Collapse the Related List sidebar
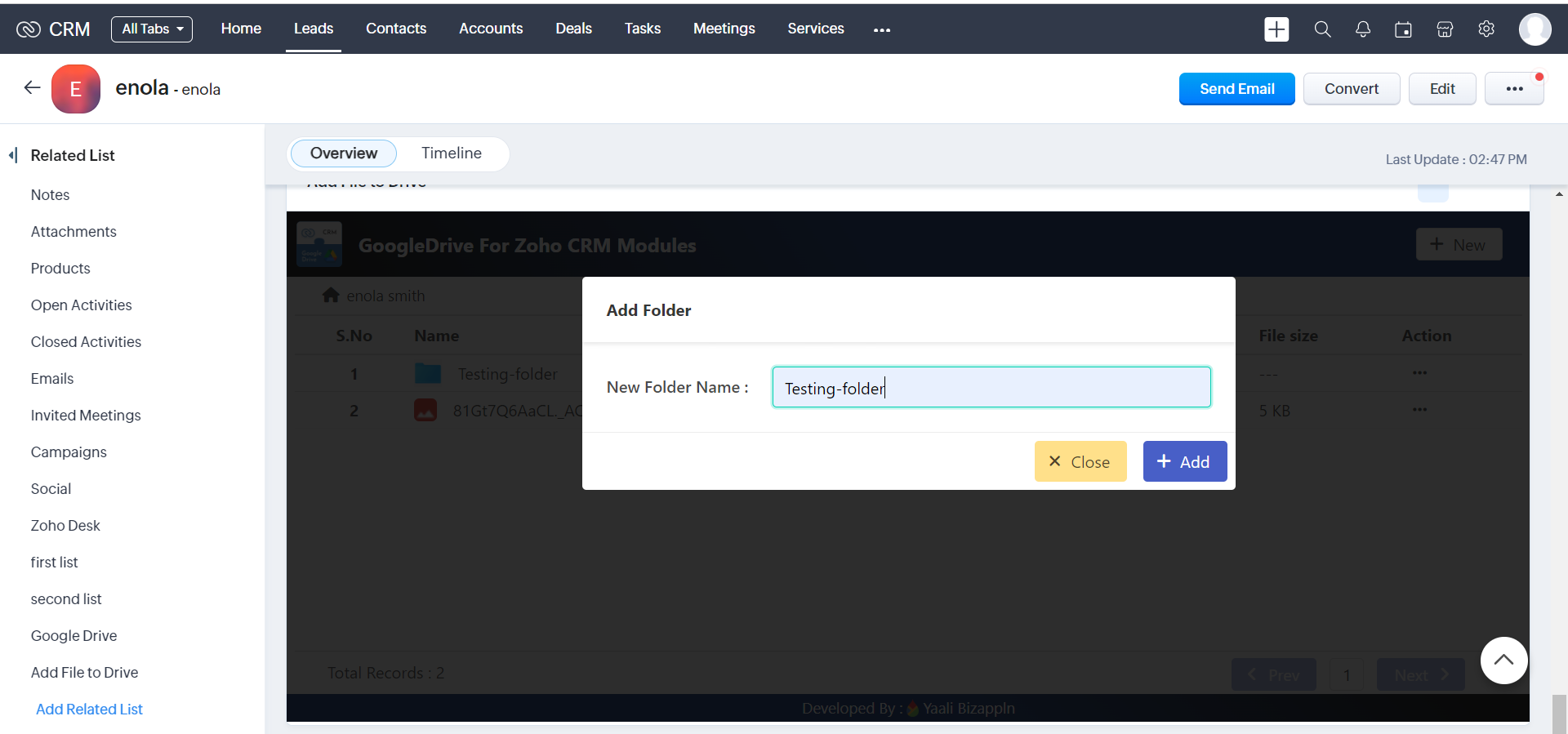The height and width of the screenshot is (734, 1568). pyautogui.click(x=13, y=155)
